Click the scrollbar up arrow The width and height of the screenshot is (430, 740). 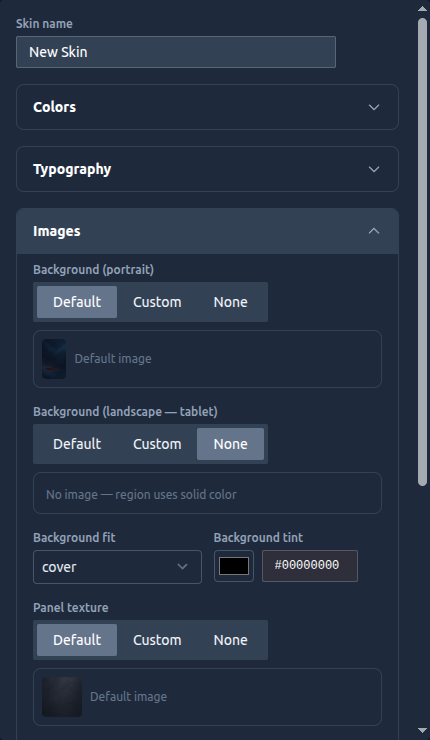422,8
